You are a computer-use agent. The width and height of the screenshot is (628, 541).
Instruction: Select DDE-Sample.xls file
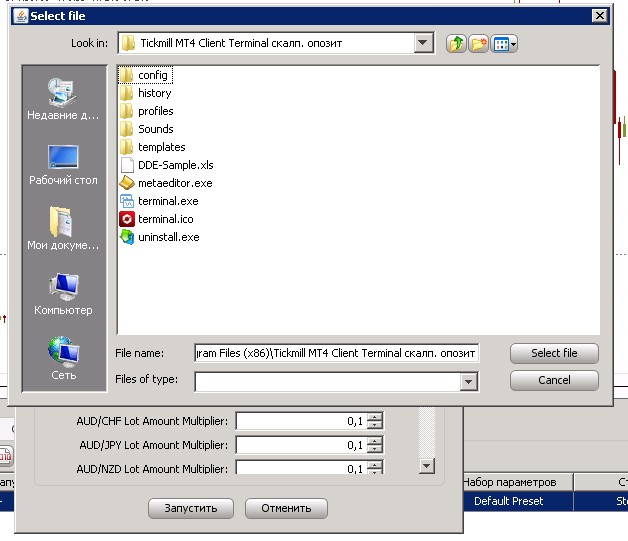click(167, 165)
